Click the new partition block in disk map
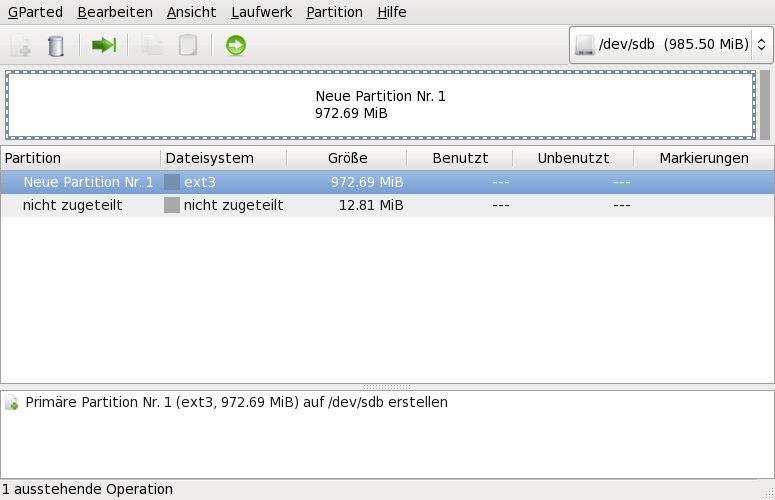This screenshot has height=500, width=775. [380, 105]
